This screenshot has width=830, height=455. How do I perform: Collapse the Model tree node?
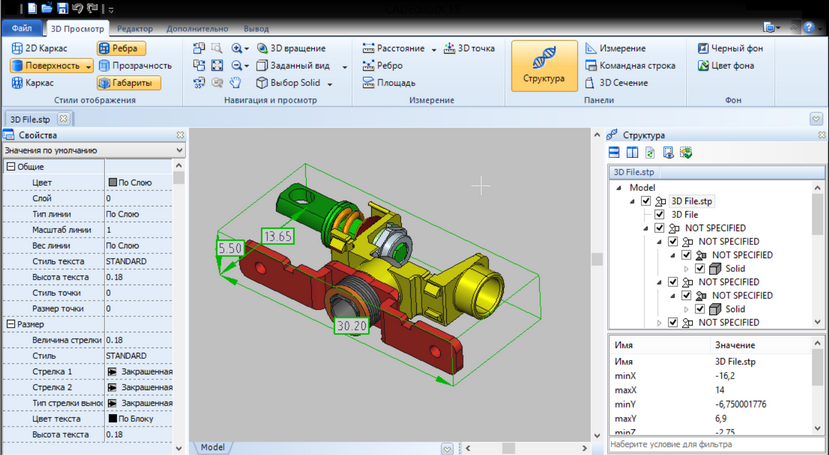620,187
